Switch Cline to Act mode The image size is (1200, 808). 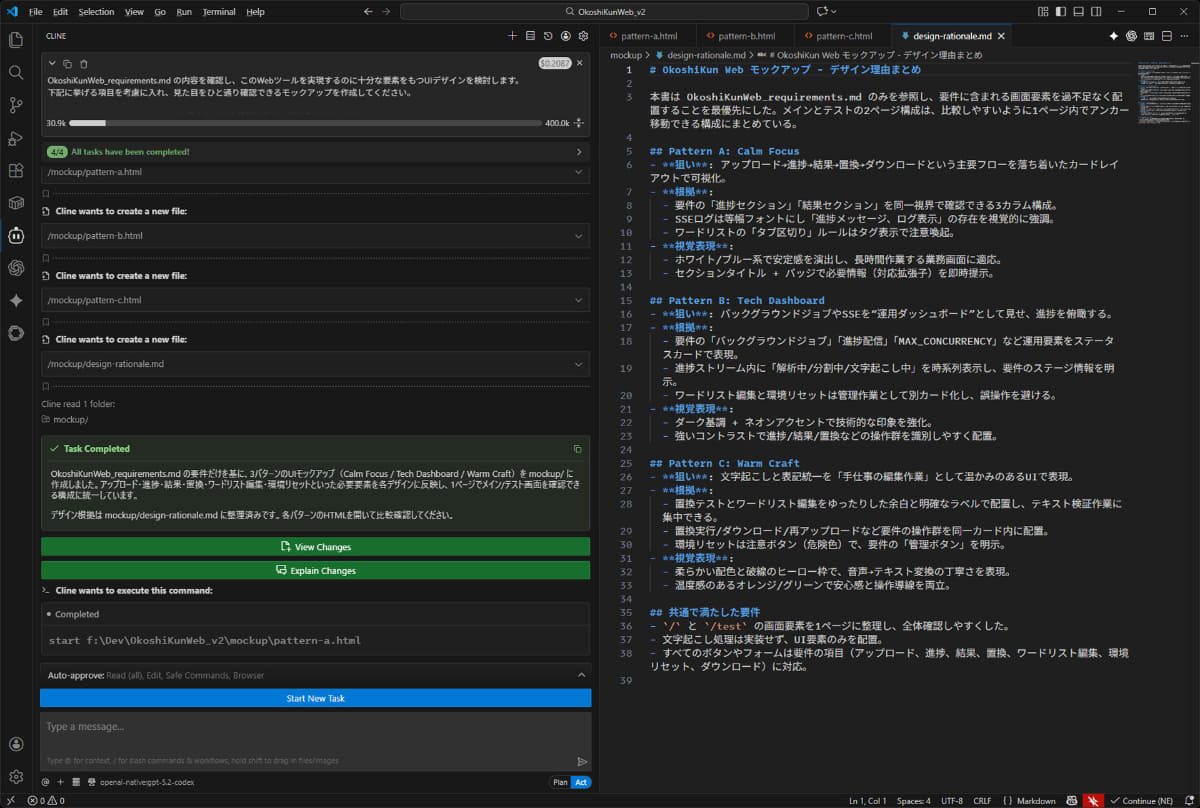[x=581, y=782]
